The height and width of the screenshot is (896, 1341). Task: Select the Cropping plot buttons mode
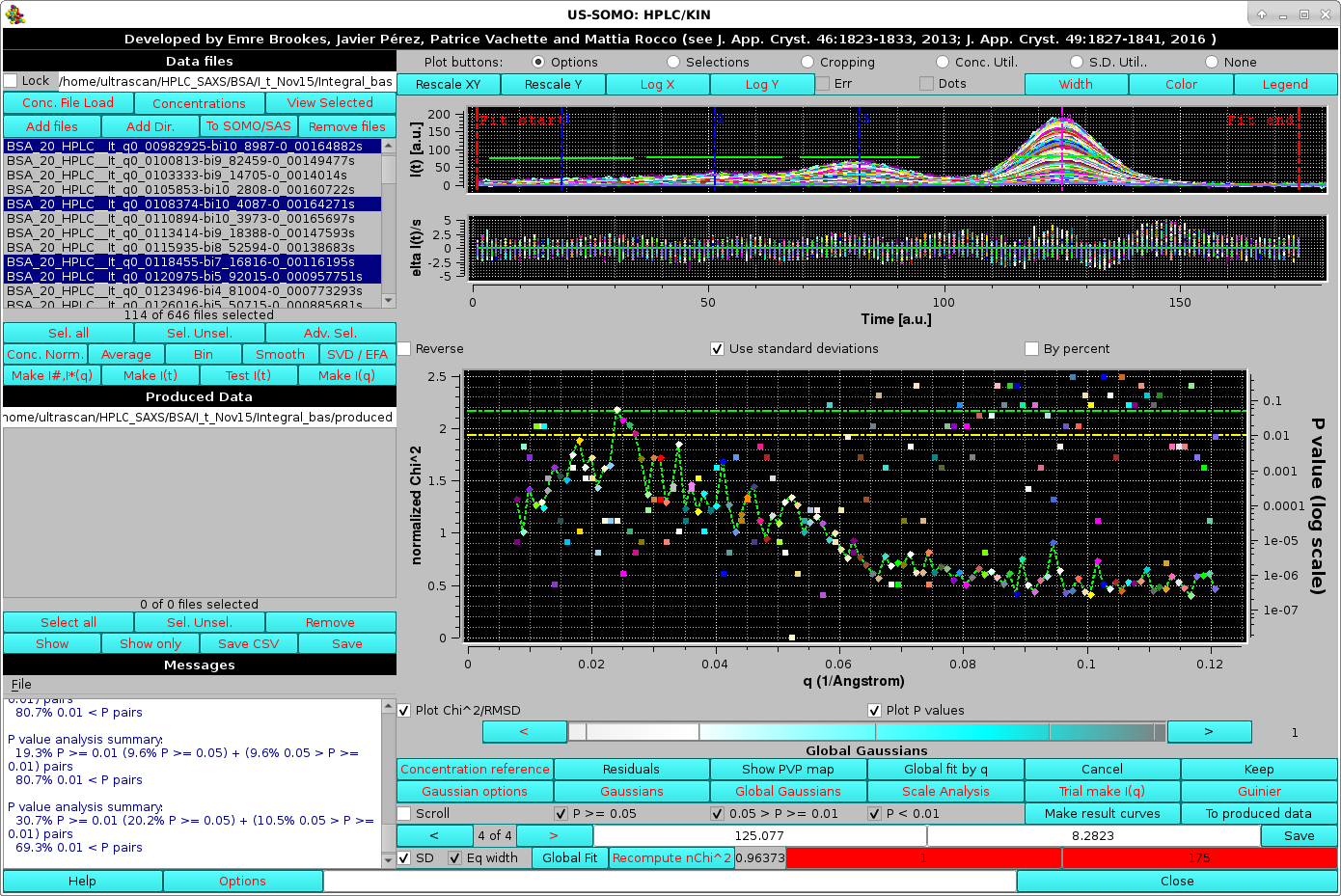click(807, 61)
